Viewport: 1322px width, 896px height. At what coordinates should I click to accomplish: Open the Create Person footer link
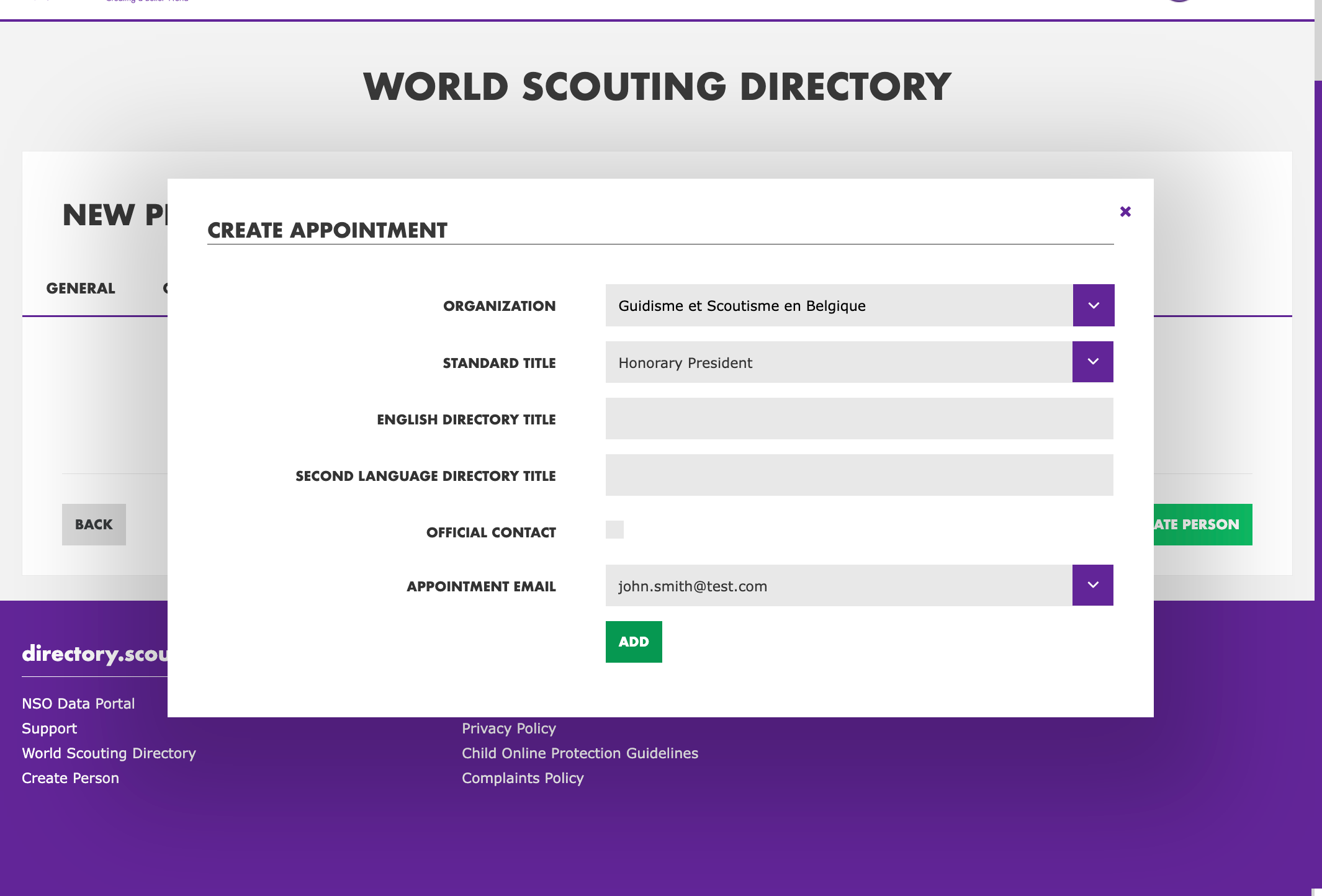(x=70, y=778)
